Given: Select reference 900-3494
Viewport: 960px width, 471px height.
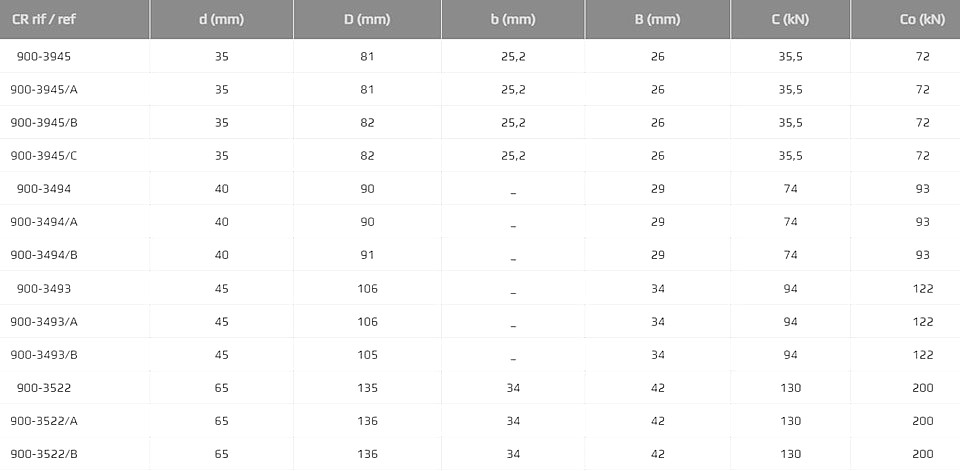Looking at the screenshot, I should [44, 189].
